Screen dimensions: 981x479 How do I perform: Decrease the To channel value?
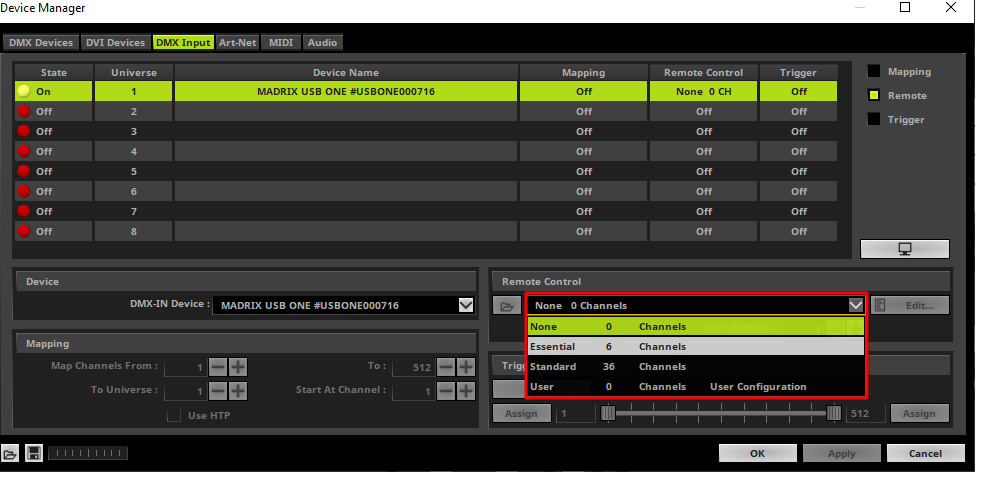(445, 367)
